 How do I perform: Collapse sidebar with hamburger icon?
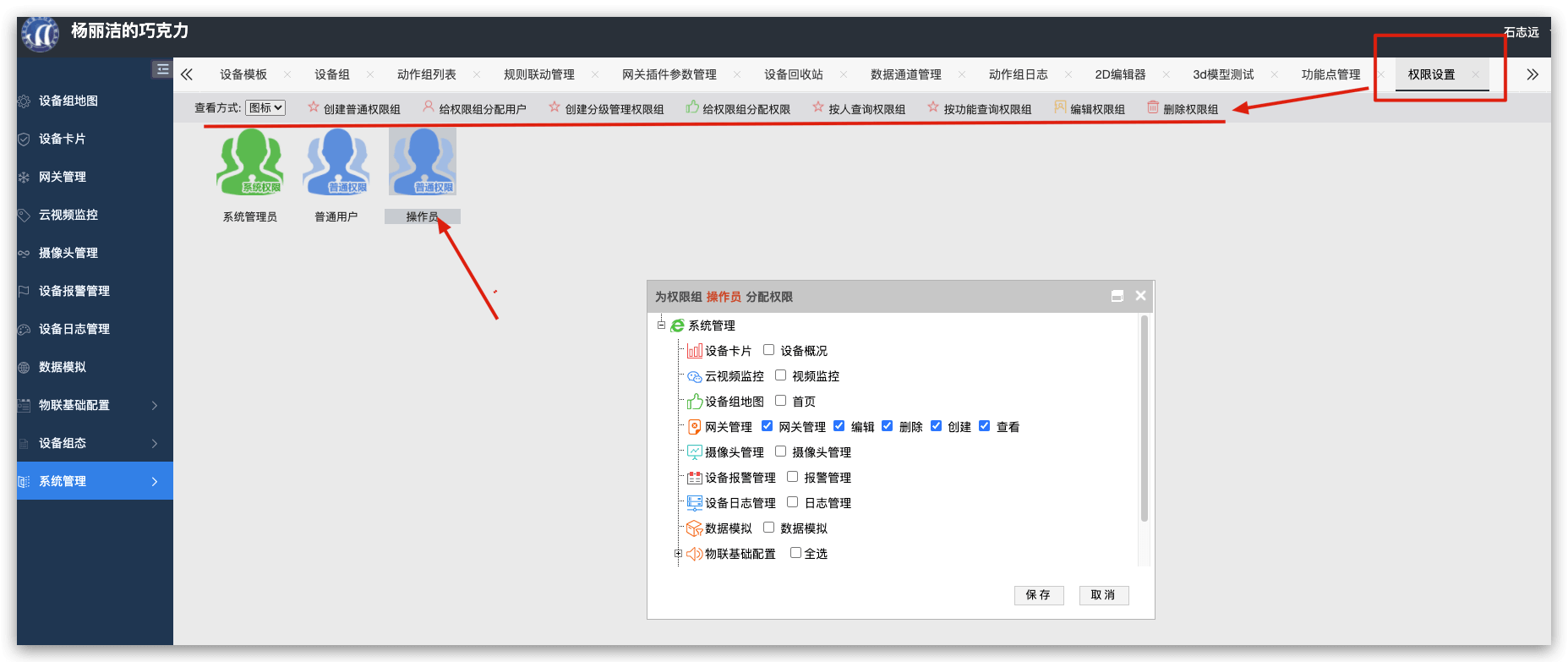[162, 69]
